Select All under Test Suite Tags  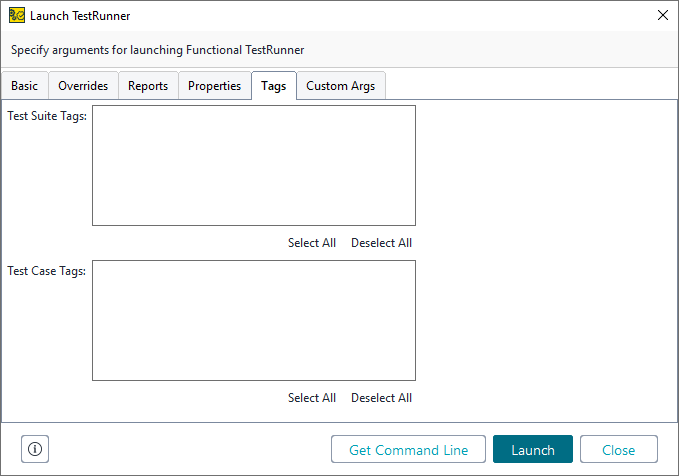click(312, 243)
